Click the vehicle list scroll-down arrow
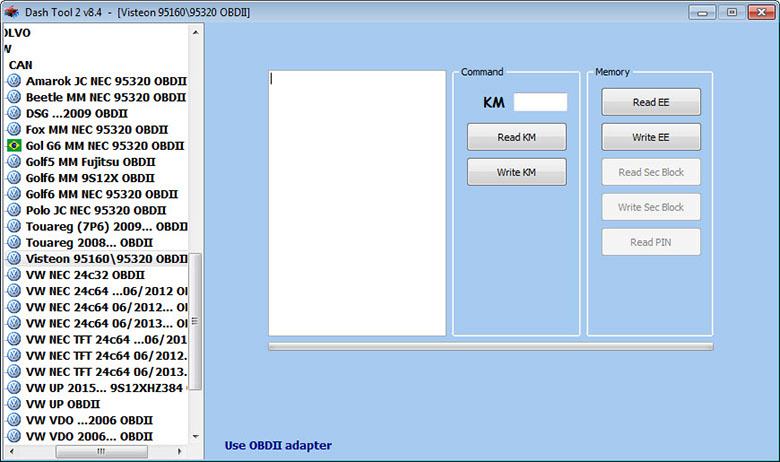Image resolution: width=780 pixels, height=462 pixels. tap(195, 436)
